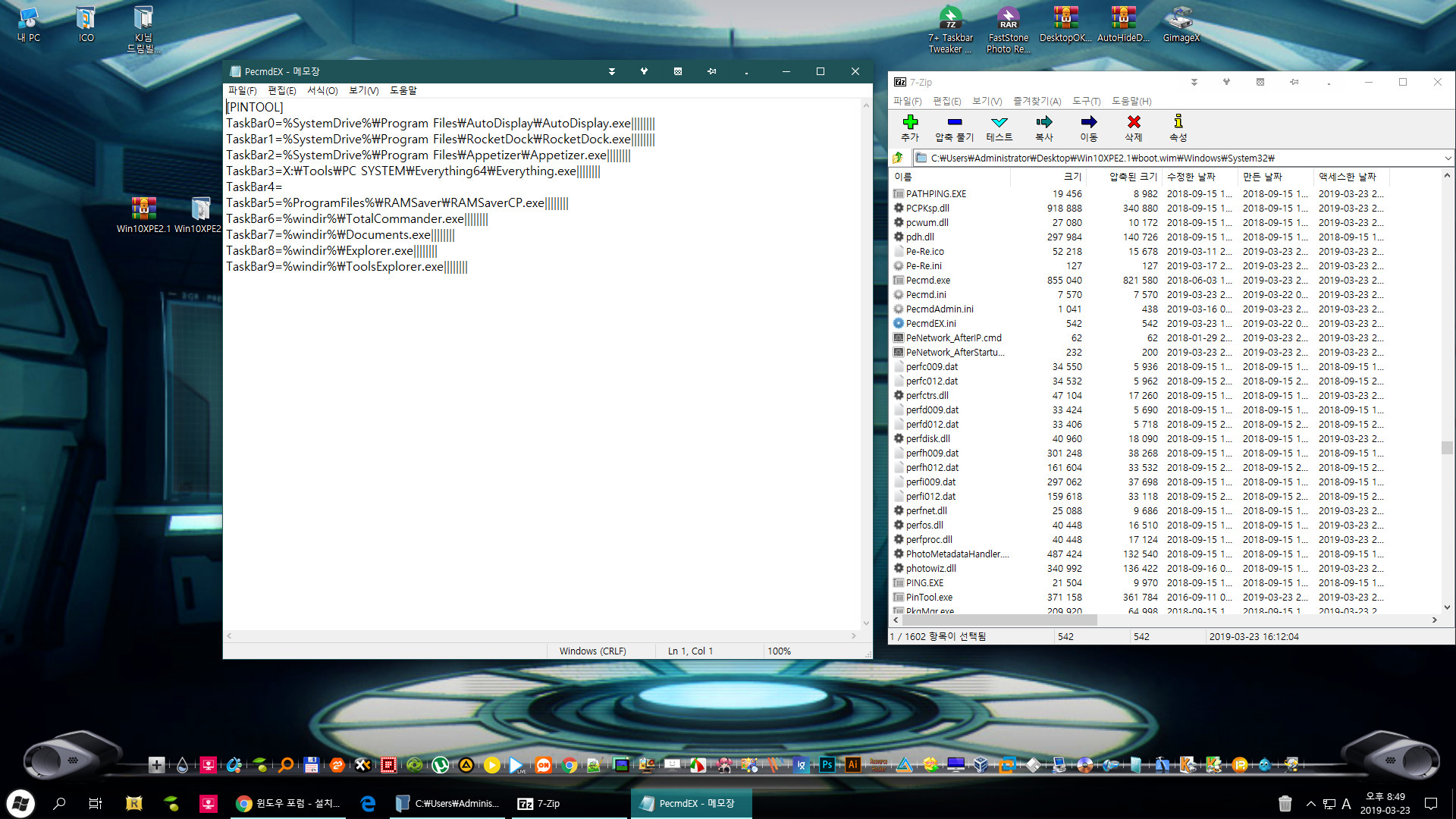Open the uTorrent icon in the dock

440,765
